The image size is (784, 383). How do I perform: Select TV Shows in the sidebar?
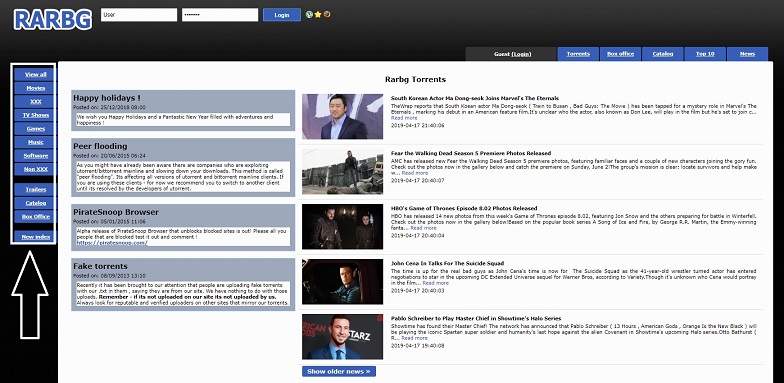pyautogui.click(x=36, y=115)
